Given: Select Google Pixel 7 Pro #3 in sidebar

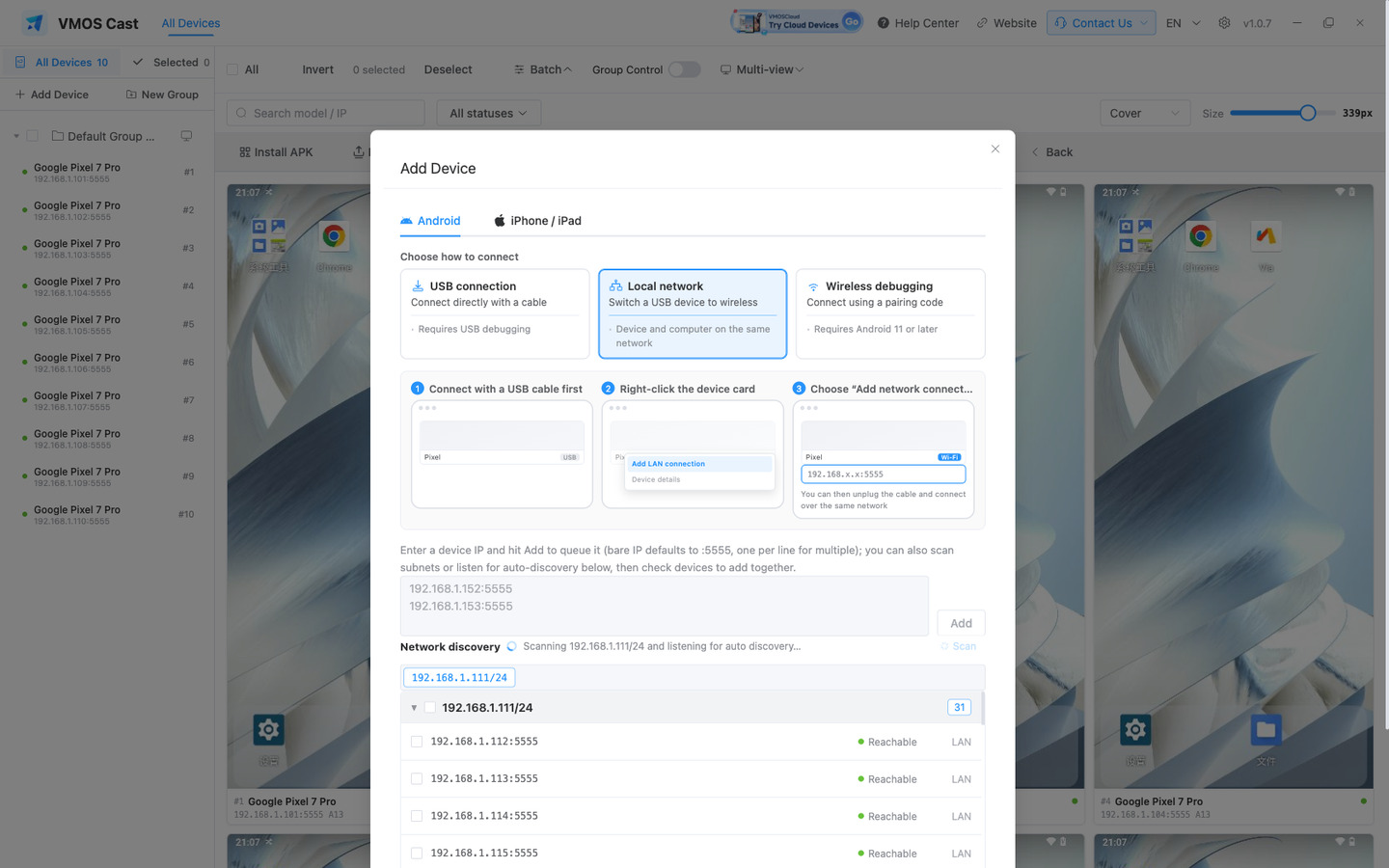Looking at the screenshot, I should click(x=107, y=249).
